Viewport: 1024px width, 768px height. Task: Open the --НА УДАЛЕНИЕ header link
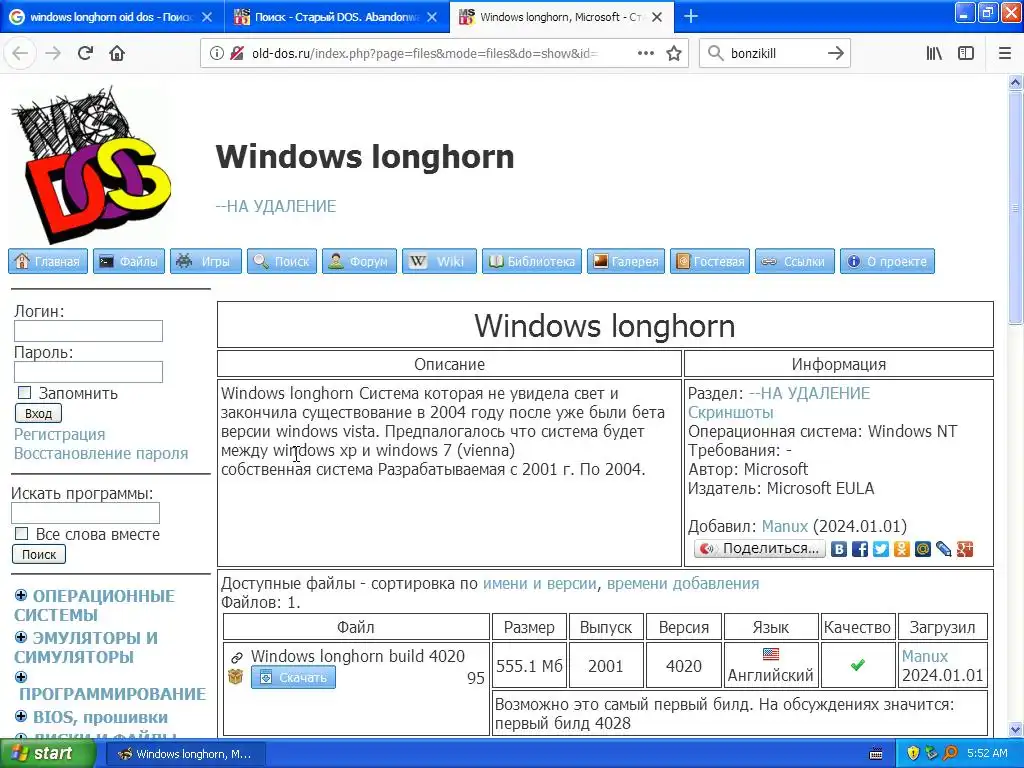pos(276,206)
